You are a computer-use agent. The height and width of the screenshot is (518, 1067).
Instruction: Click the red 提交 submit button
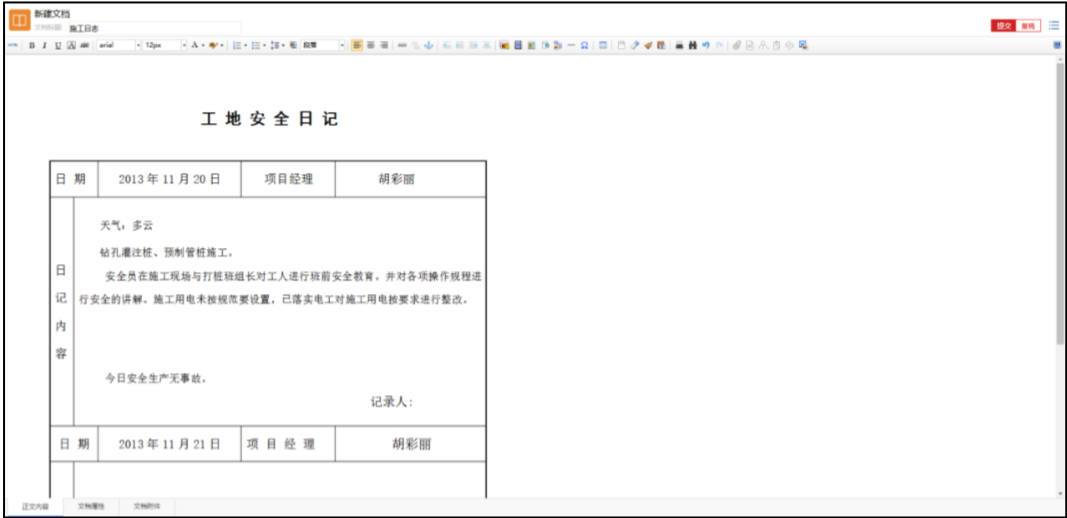tap(1004, 26)
